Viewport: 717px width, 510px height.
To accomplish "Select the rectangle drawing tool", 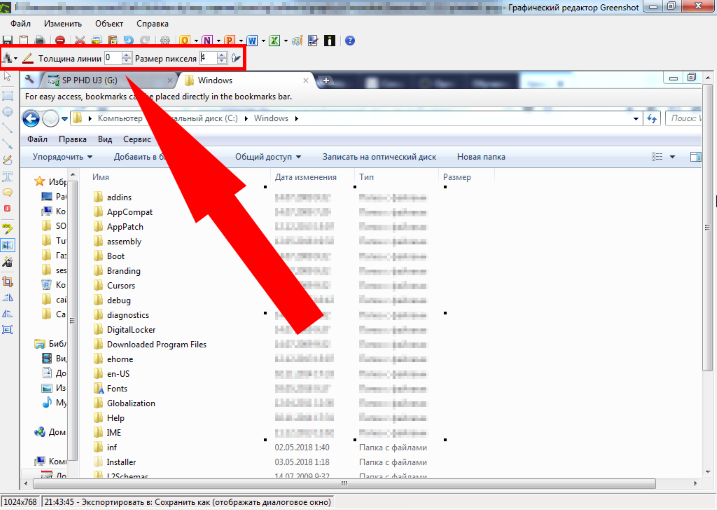I will coord(8,95).
